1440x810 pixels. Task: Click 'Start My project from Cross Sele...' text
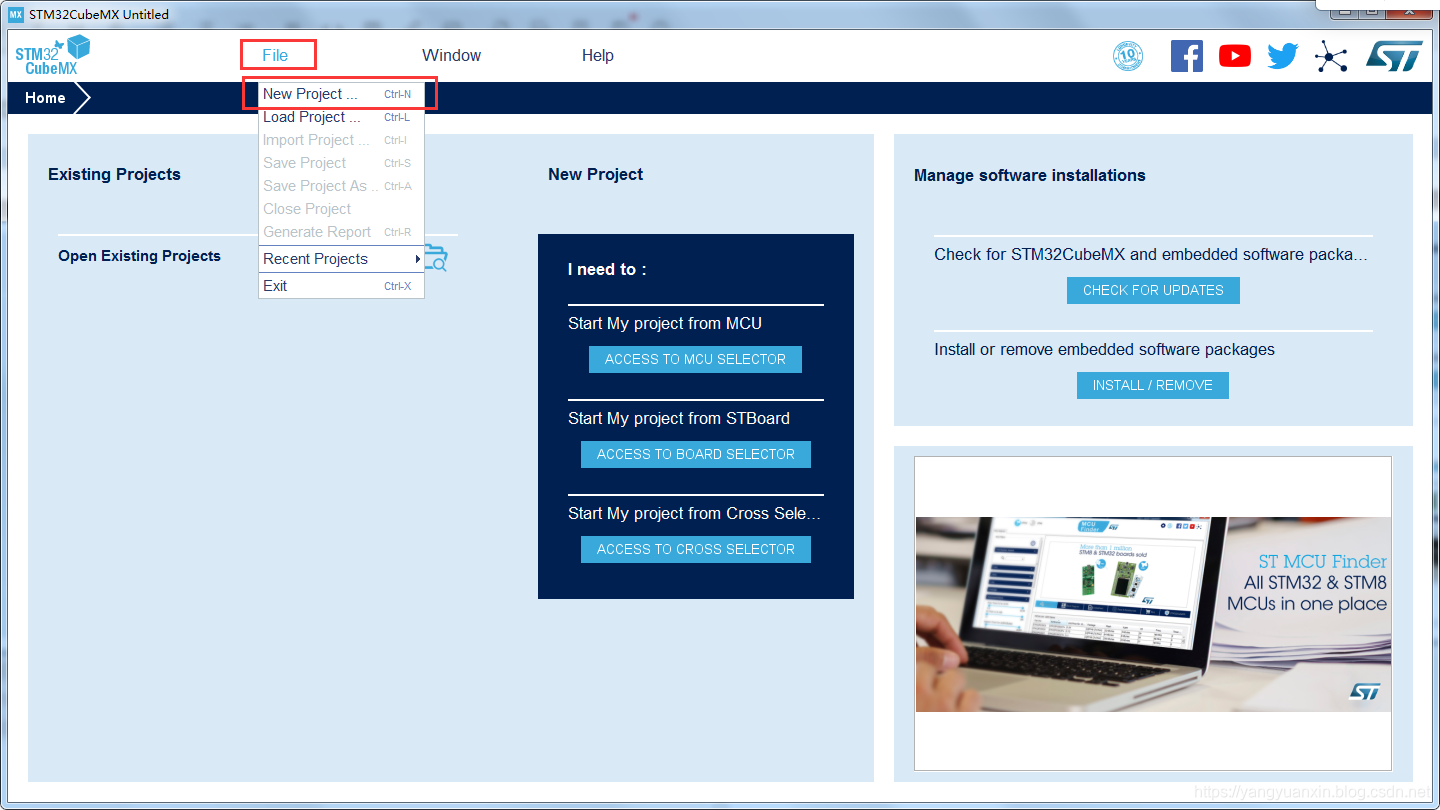pyautogui.click(x=694, y=513)
